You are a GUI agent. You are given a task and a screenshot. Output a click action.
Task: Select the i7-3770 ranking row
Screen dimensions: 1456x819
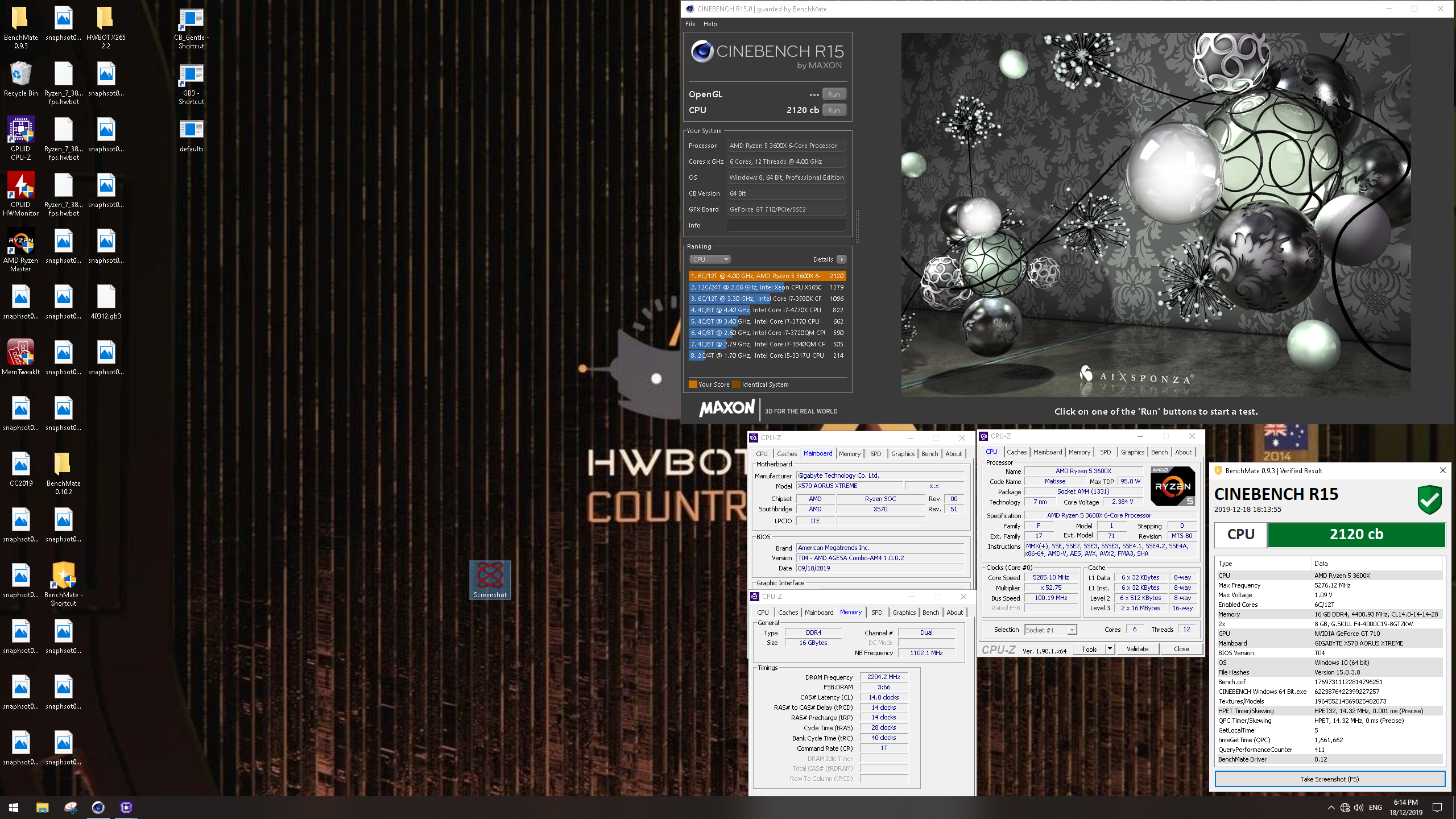(767, 321)
